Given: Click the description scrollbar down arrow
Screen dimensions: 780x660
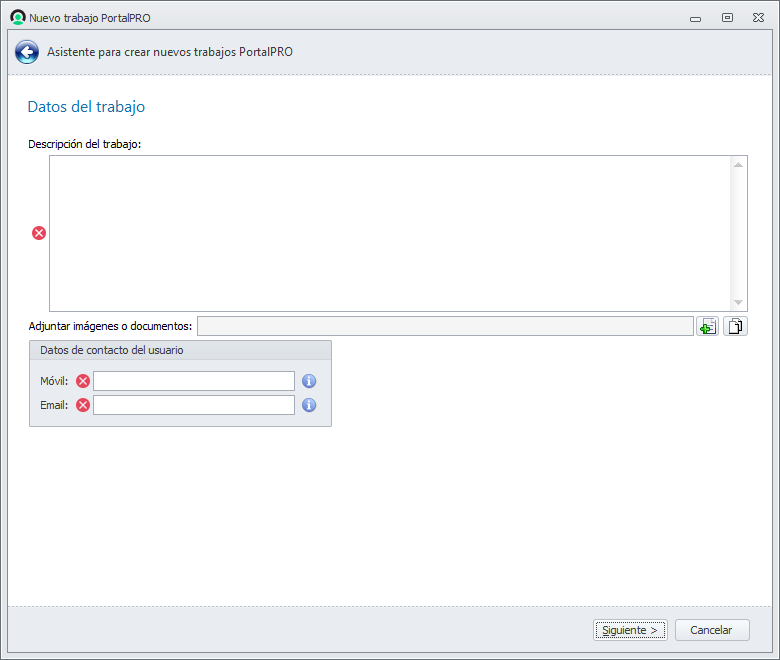Looking at the screenshot, I should point(738,302).
